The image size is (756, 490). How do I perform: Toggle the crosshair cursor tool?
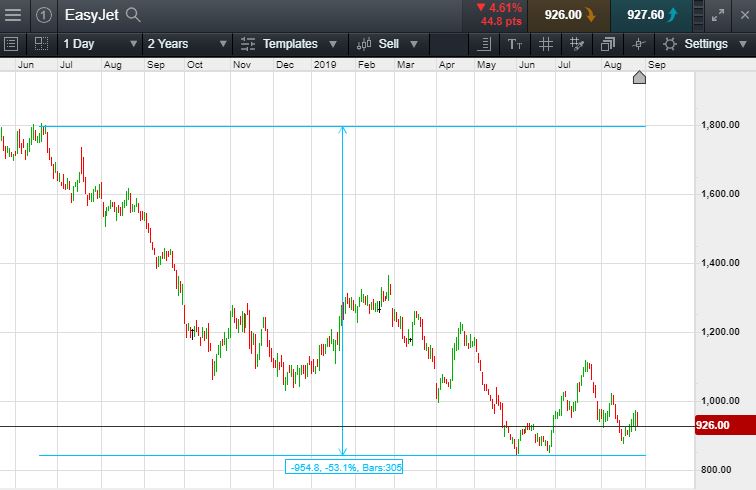[638, 44]
